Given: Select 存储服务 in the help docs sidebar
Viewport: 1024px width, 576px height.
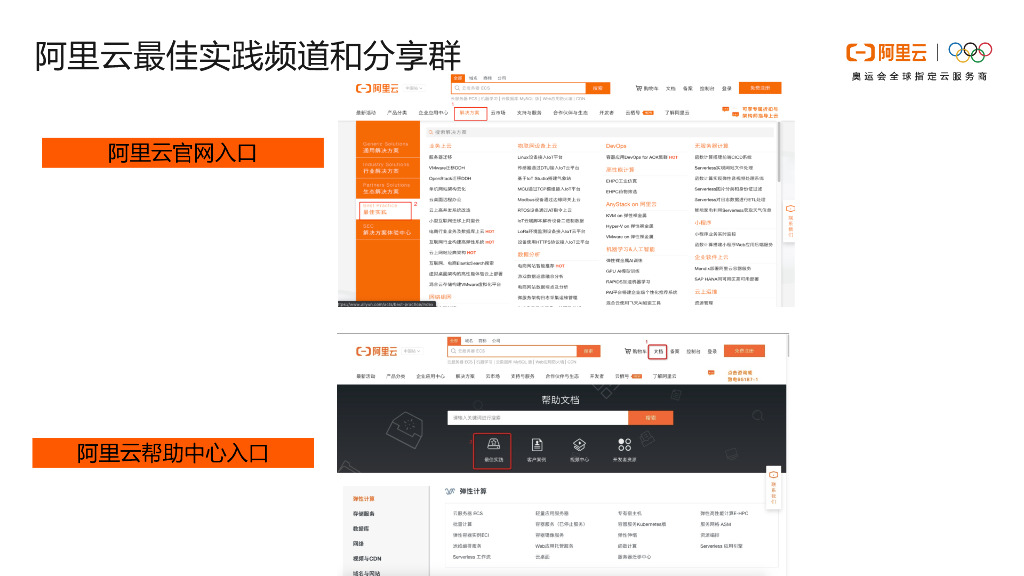Looking at the screenshot, I should point(364,514).
